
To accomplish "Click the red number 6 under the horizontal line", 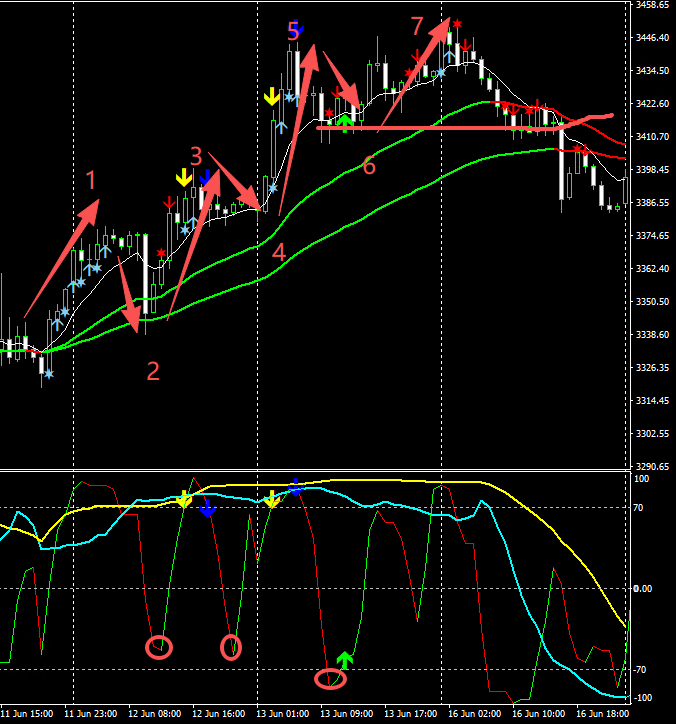I will [369, 166].
